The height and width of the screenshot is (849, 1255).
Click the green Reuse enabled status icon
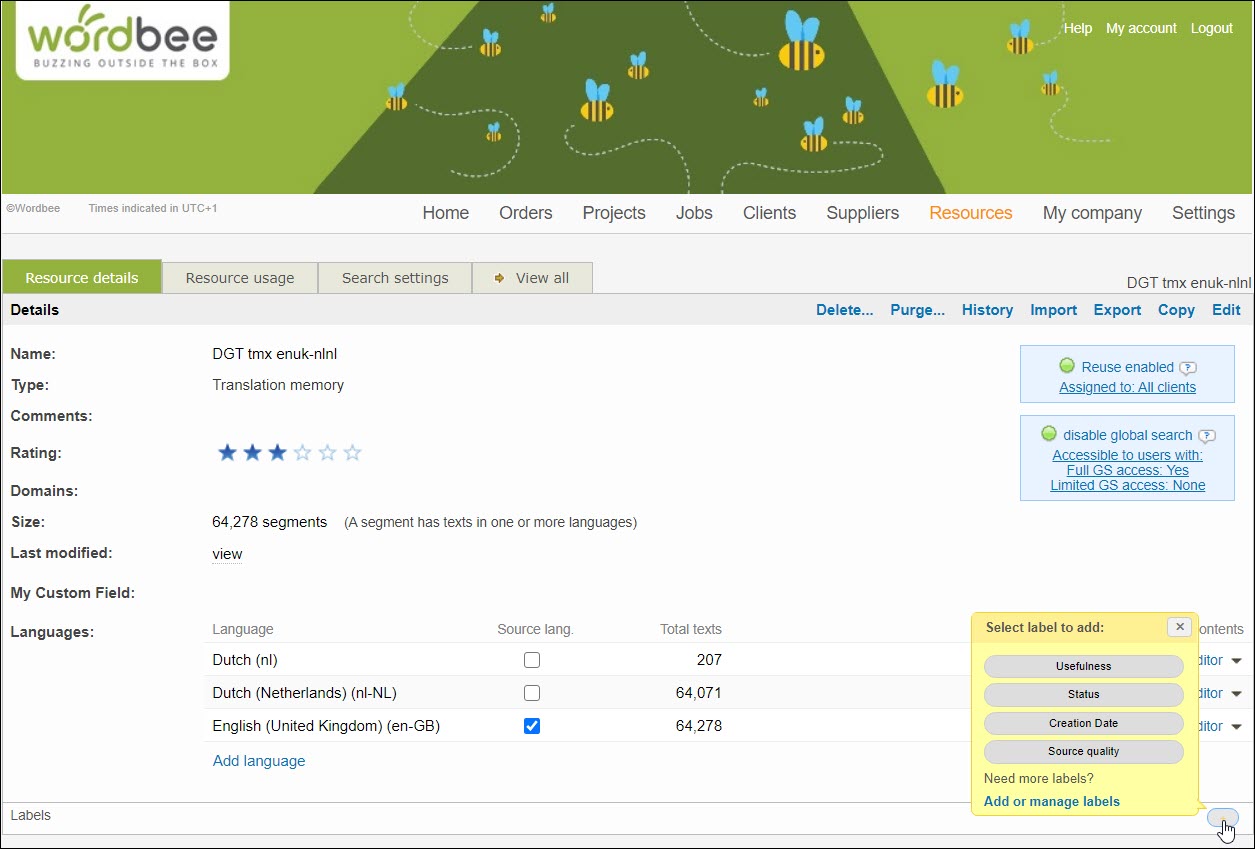(x=1067, y=366)
